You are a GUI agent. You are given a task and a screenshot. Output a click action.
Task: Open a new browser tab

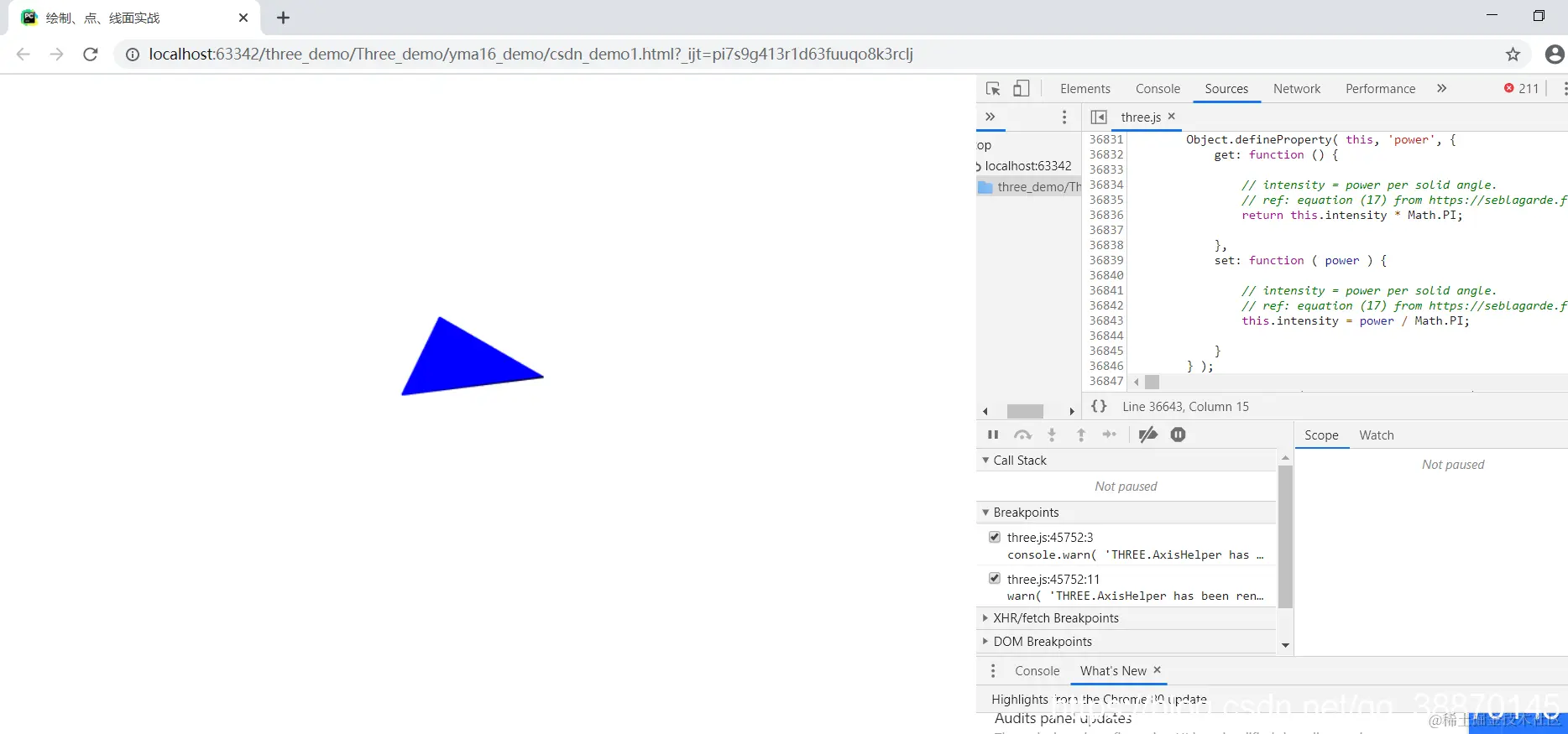tap(283, 18)
